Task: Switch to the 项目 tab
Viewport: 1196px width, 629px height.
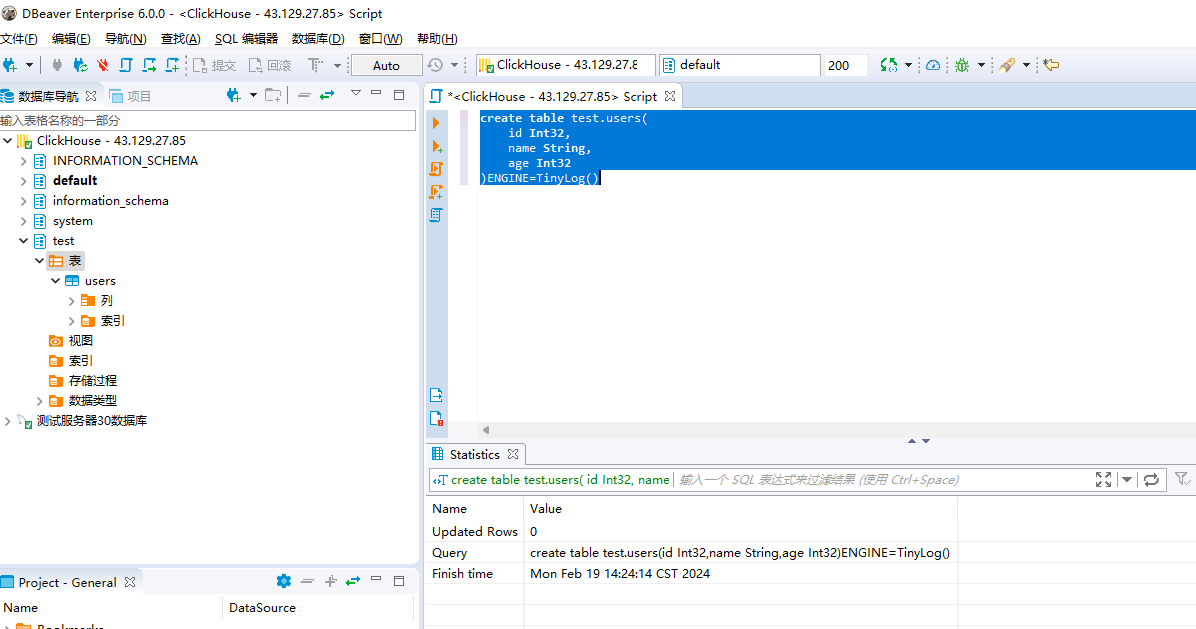Action: coord(131,96)
